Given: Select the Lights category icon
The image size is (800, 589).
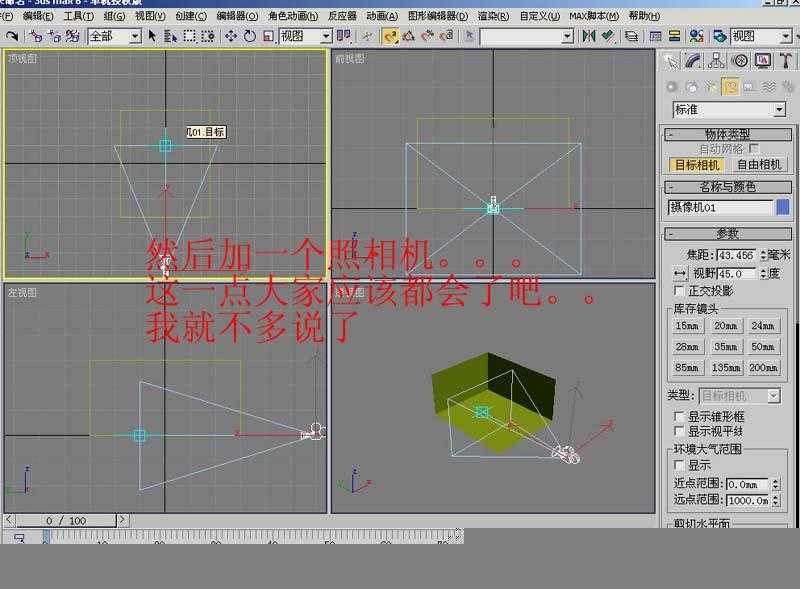Looking at the screenshot, I should (711, 87).
